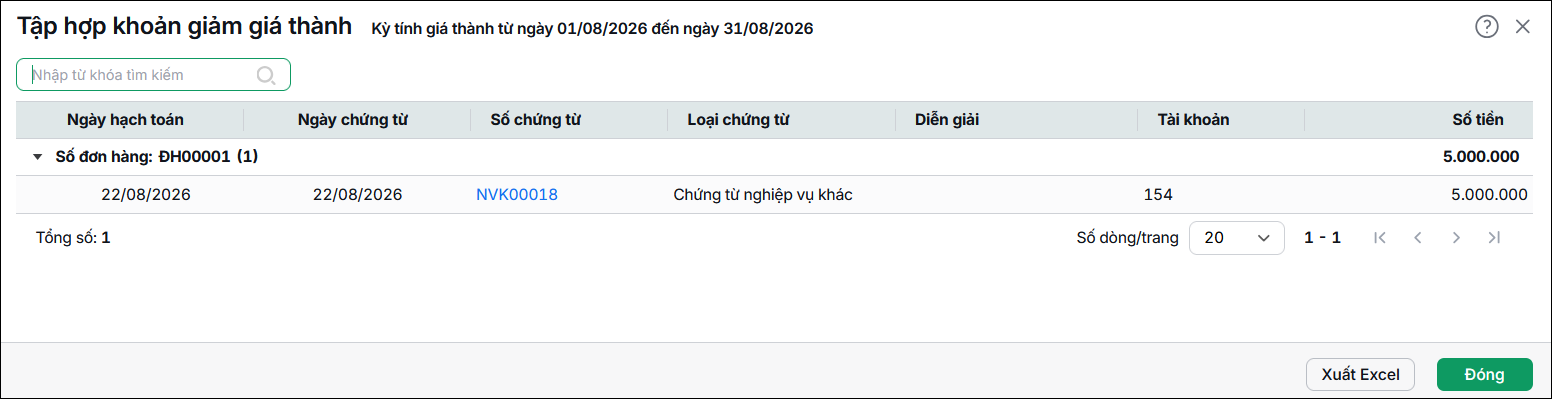Viewport: 1552px width, 399px height.
Task: Collapse the Số đơn hàng ĐH00001 group
Action: pyautogui.click(x=37, y=157)
